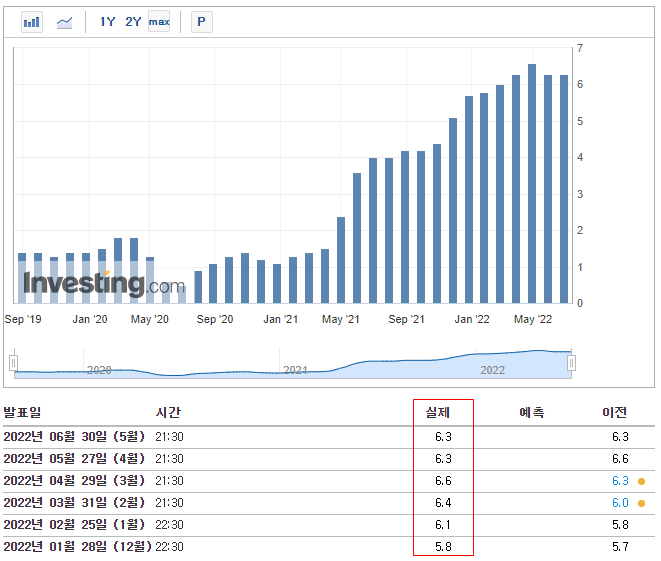Select row 2022년 02월 25일 (1월)
The width and height of the screenshot is (661, 561).
pyautogui.click(x=329, y=525)
